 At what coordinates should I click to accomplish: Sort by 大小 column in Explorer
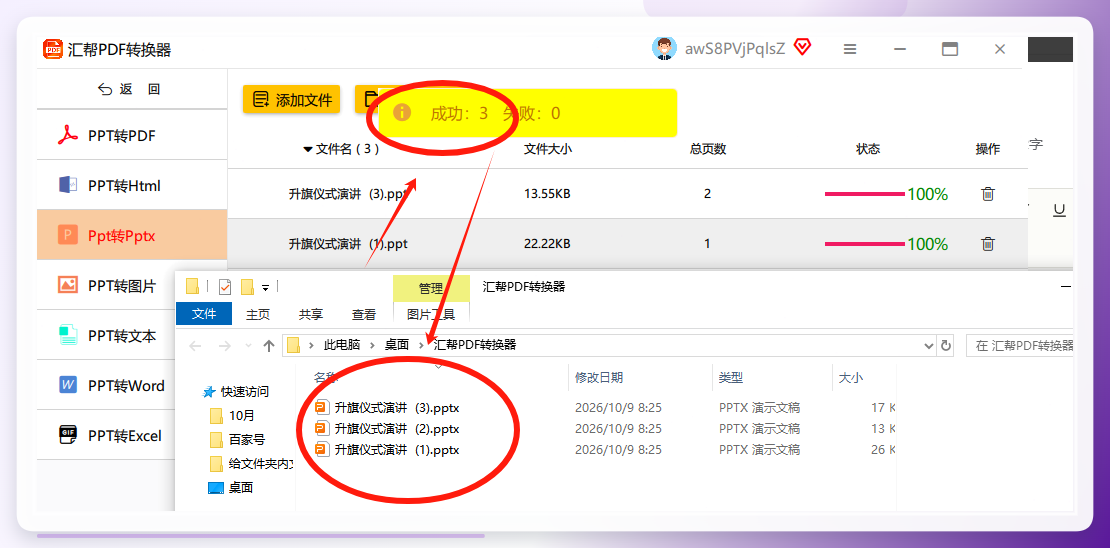click(x=850, y=377)
